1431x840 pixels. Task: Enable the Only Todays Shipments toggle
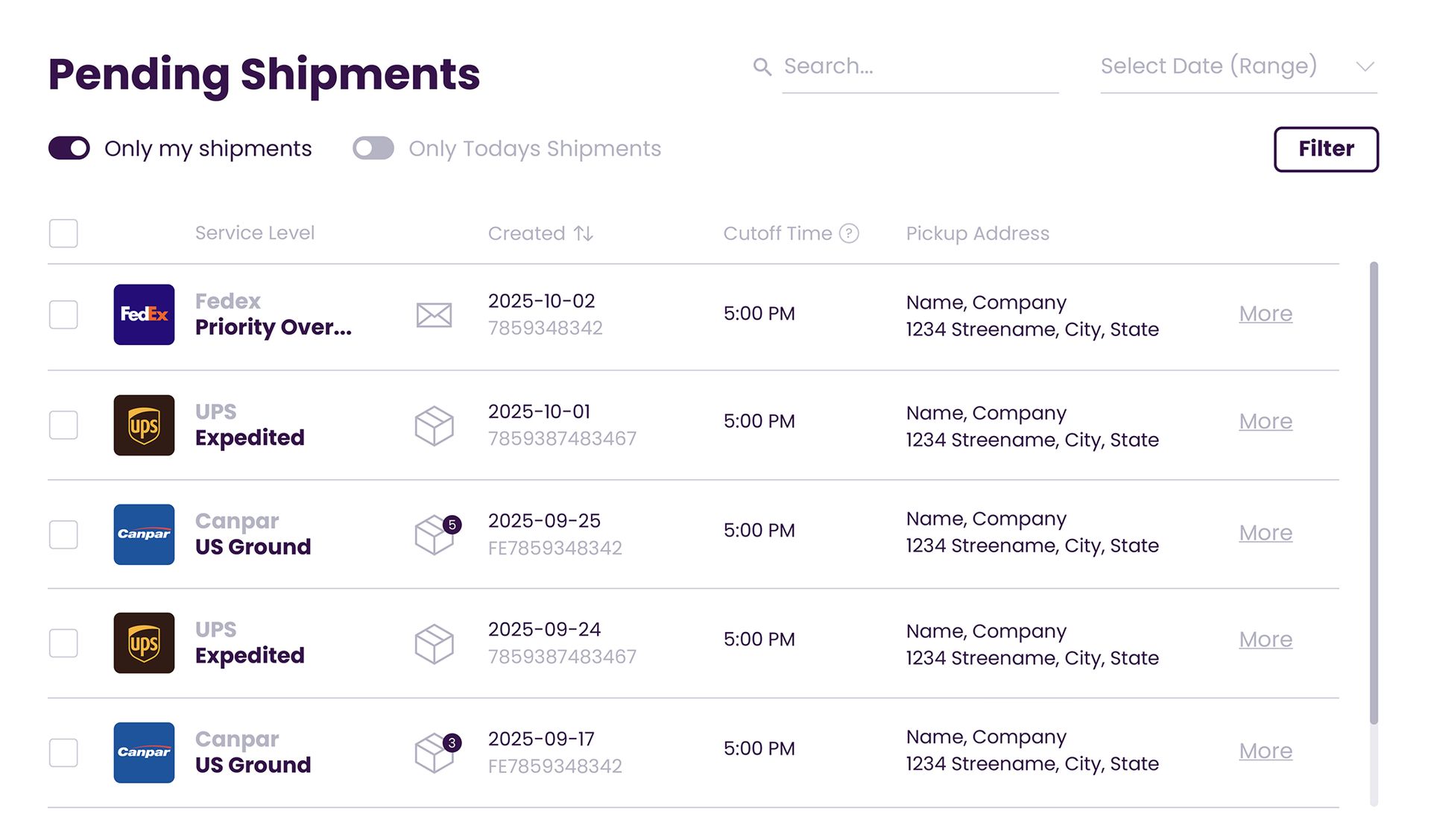coord(373,148)
